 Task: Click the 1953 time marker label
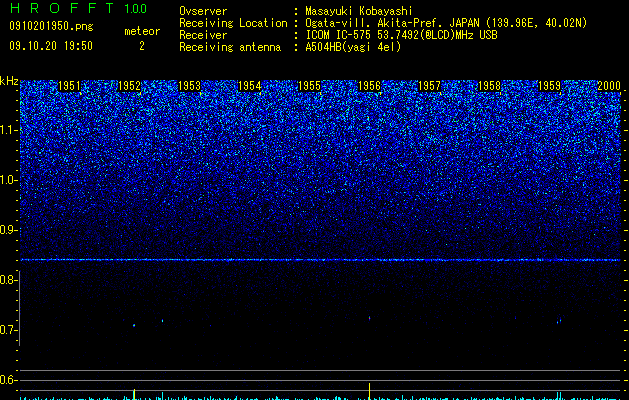(x=189, y=86)
